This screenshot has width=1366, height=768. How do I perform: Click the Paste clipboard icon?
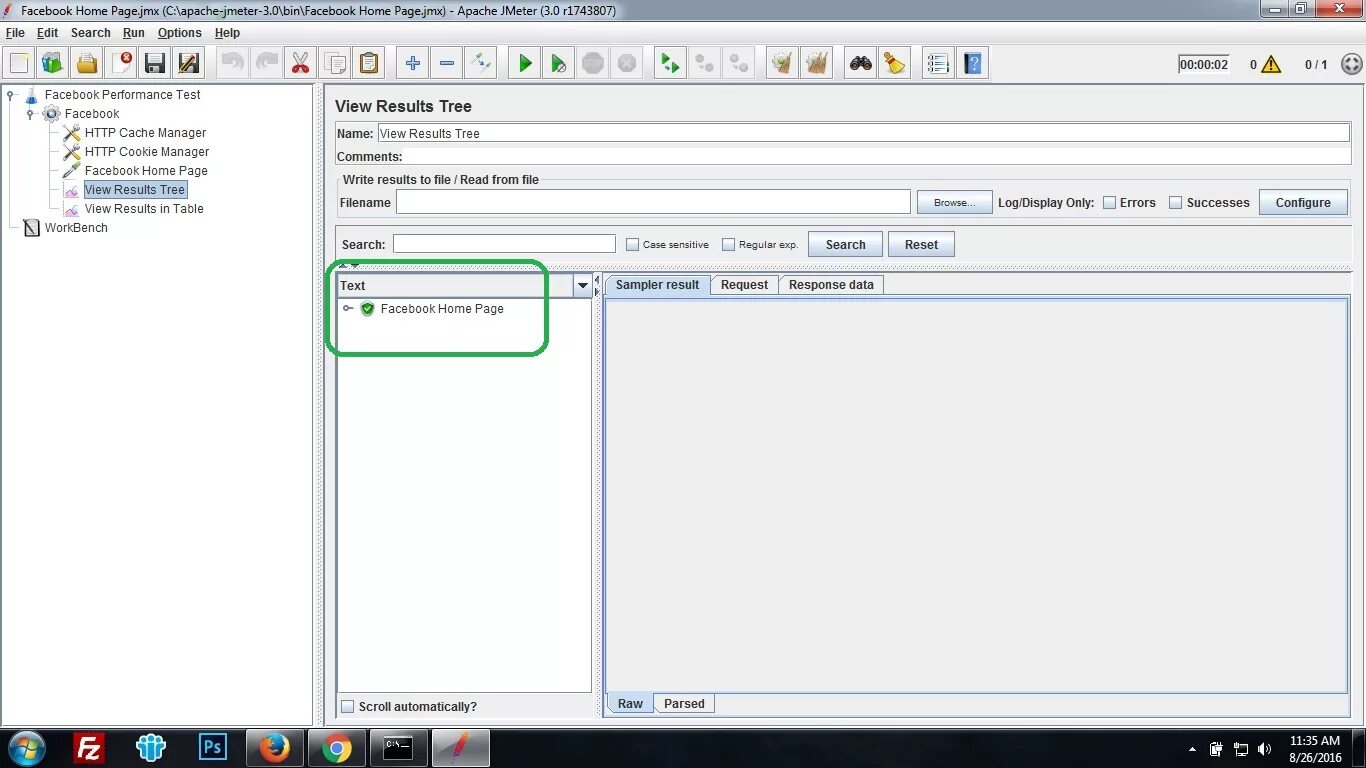(x=369, y=63)
